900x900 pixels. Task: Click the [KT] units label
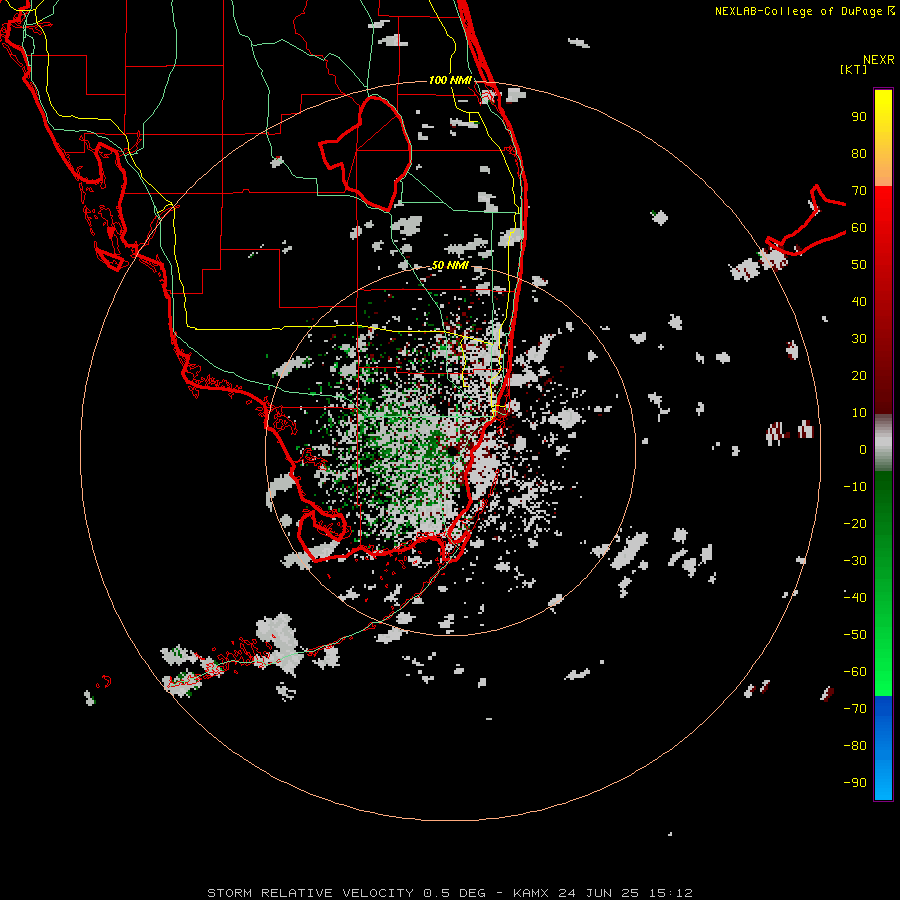point(853,69)
